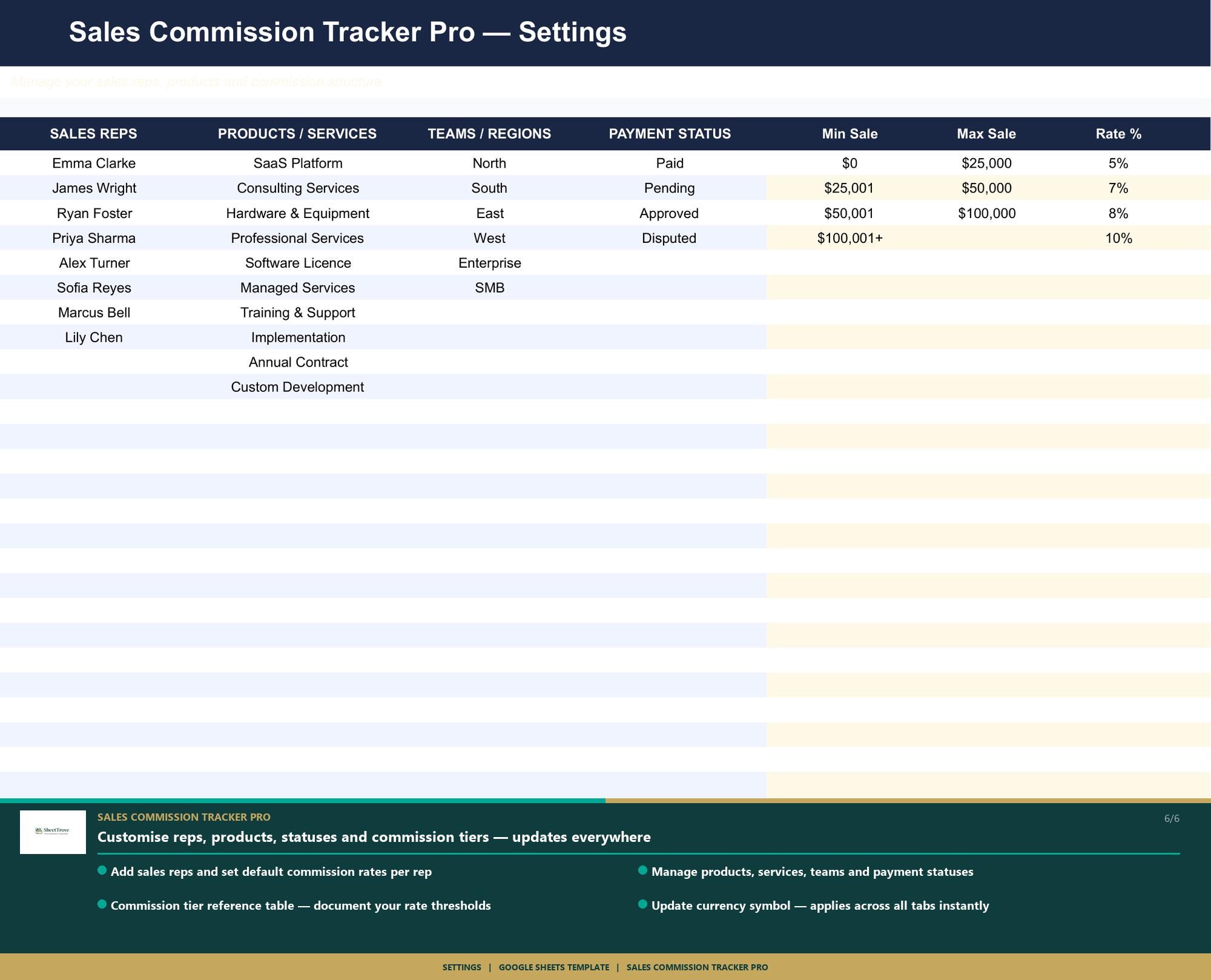Click the SaaS Platform product cell
1211x980 pixels.
[x=298, y=164]
